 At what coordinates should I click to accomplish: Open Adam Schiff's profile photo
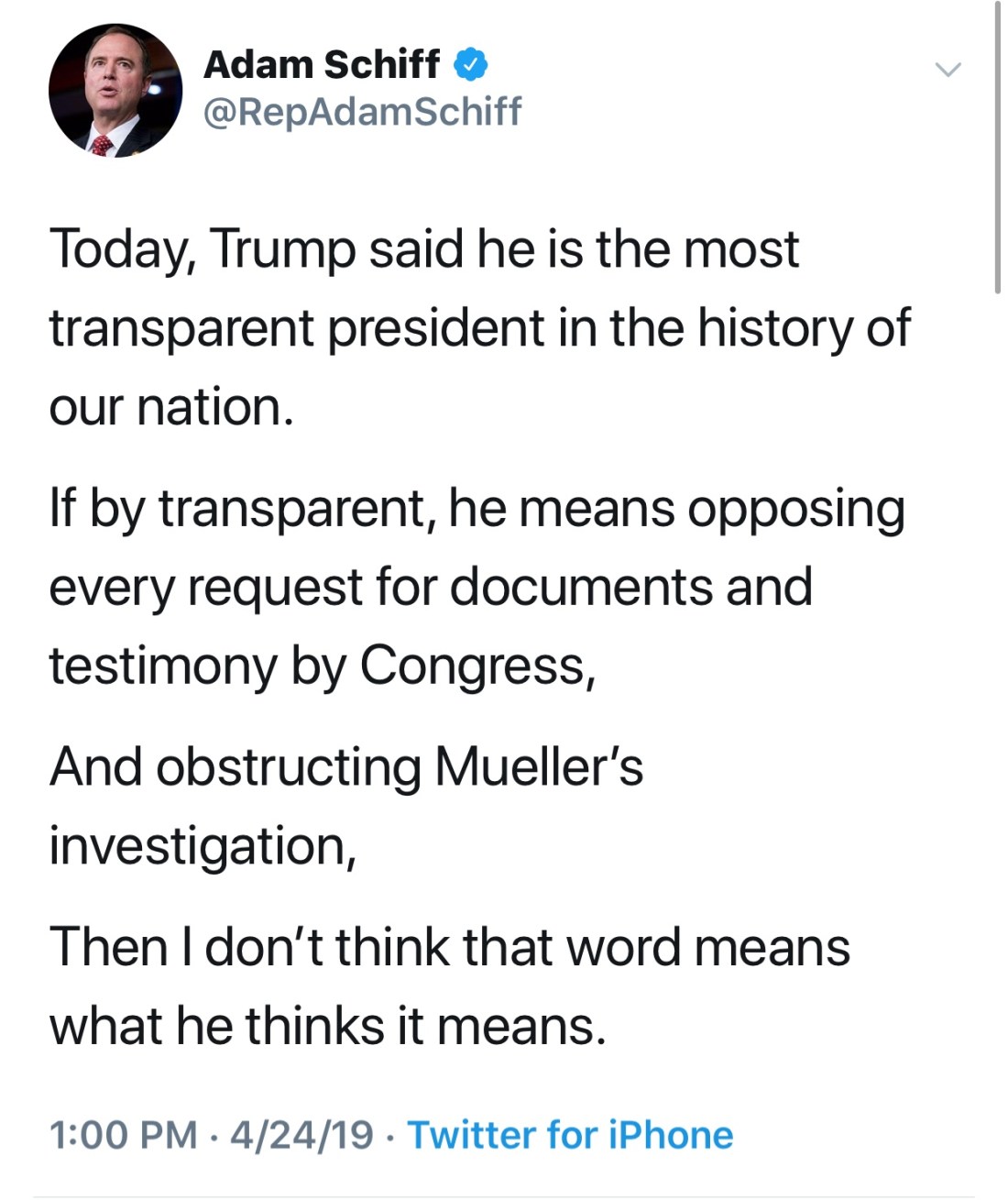115,91
